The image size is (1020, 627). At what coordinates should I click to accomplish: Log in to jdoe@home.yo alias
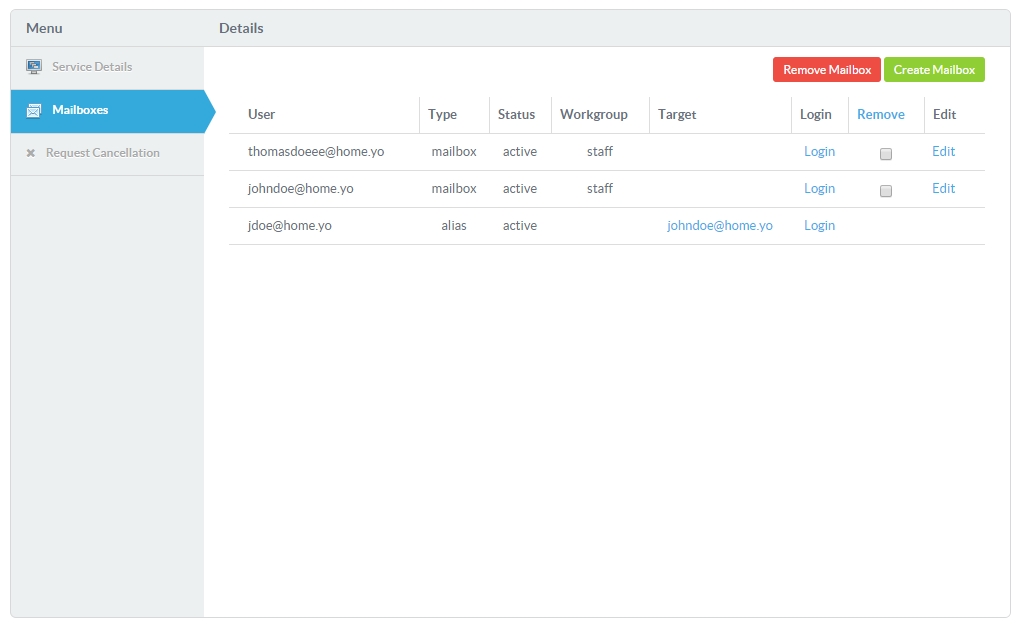(819, 226)
